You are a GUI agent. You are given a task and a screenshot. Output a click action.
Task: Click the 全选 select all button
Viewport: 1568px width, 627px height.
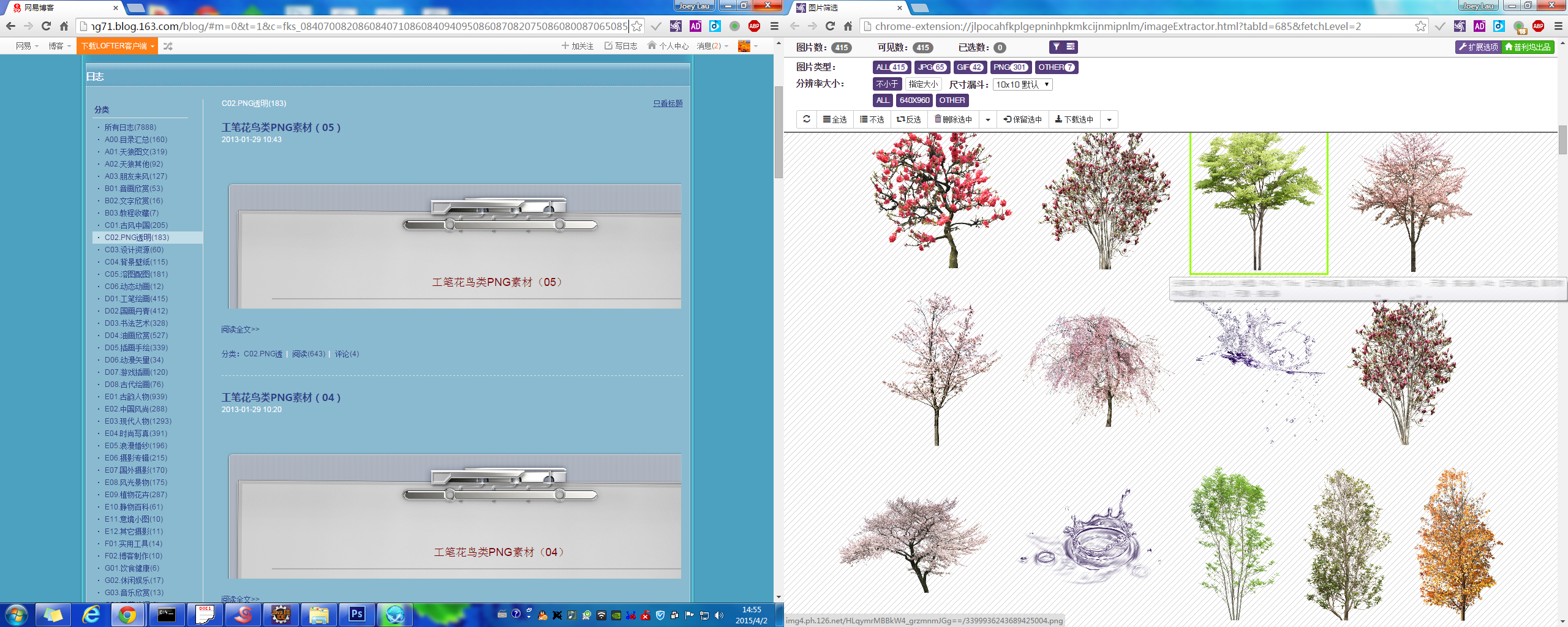pos(834,119)
